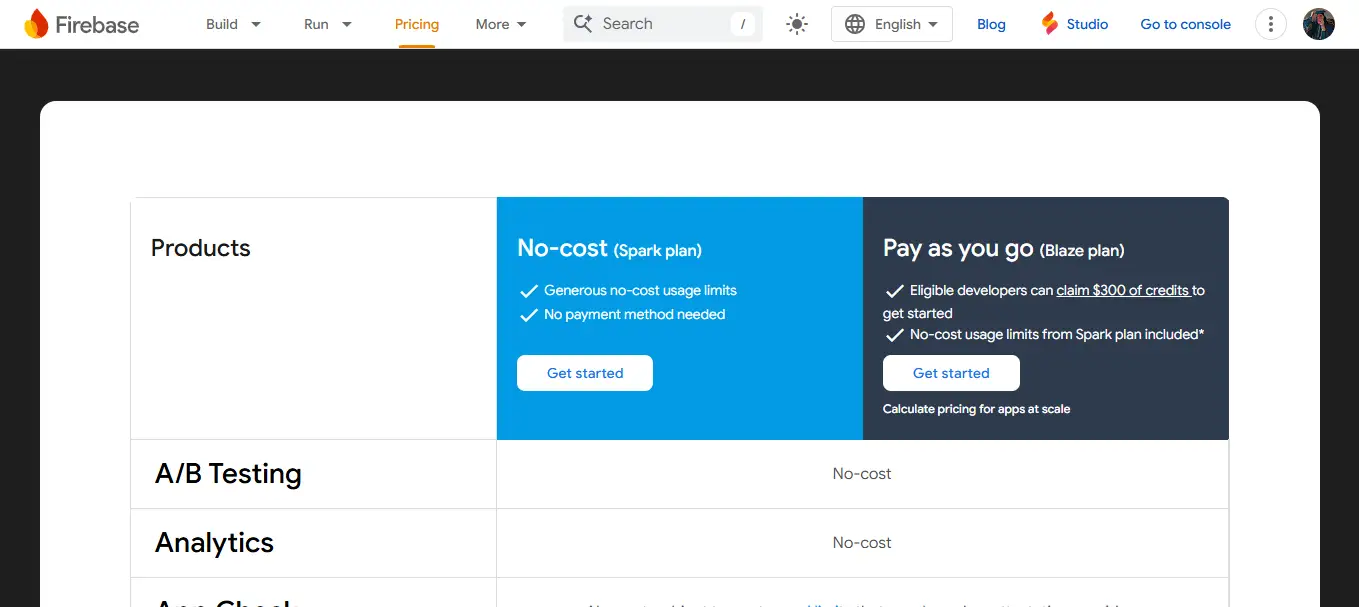Screen dimensions: 1359x607
Task: Expand the Run dropdown menu
Action: click(328, 24)
